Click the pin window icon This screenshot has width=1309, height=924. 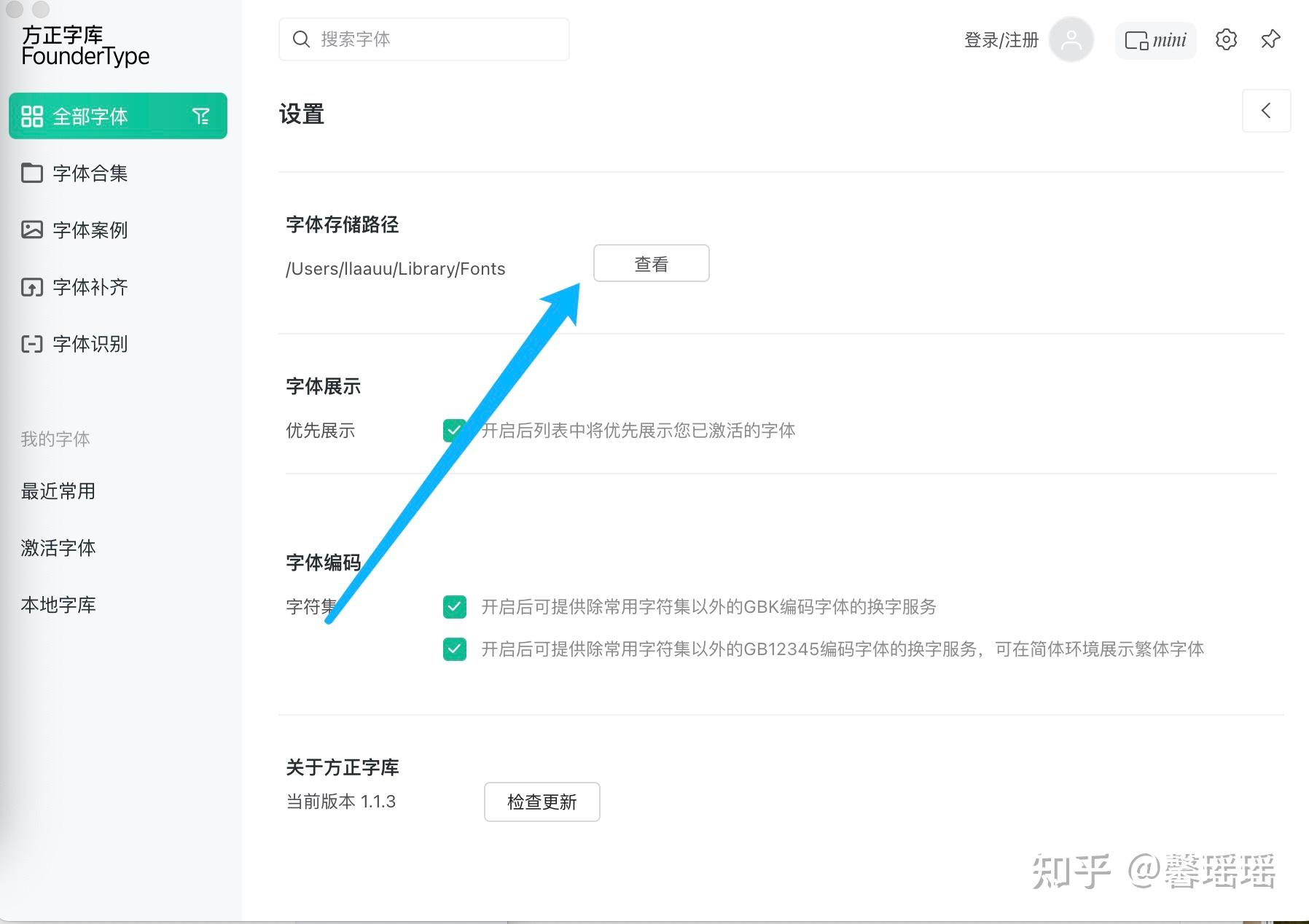tap(1270, 39)
